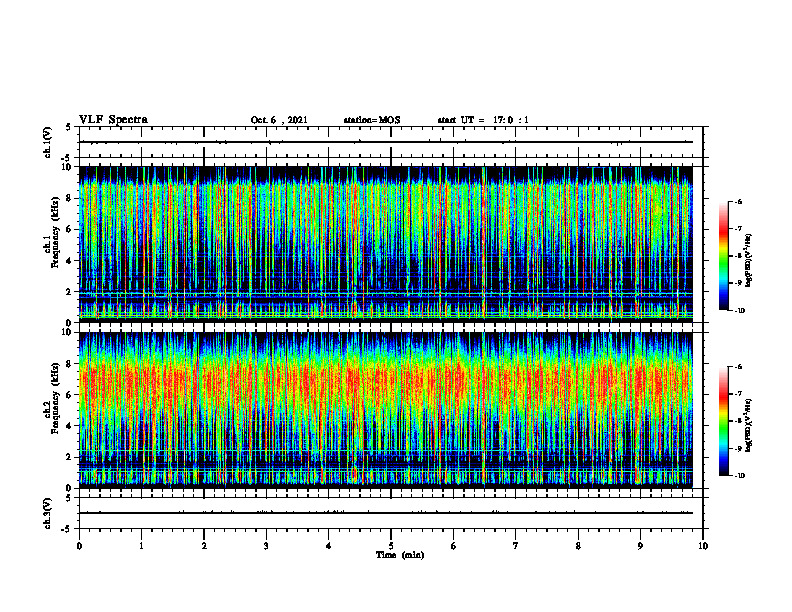Click the ch.1 colorbar "log(PSD)(V²/Hz)" label

point(749,261)
